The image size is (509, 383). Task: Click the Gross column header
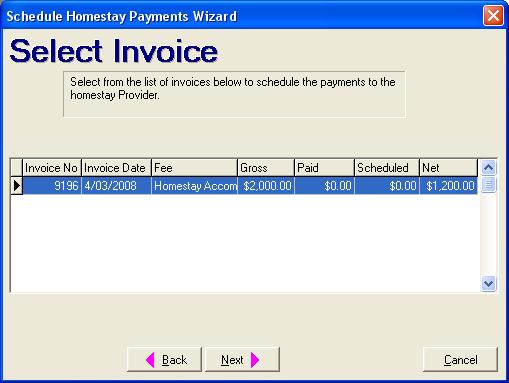pos(266,168)
